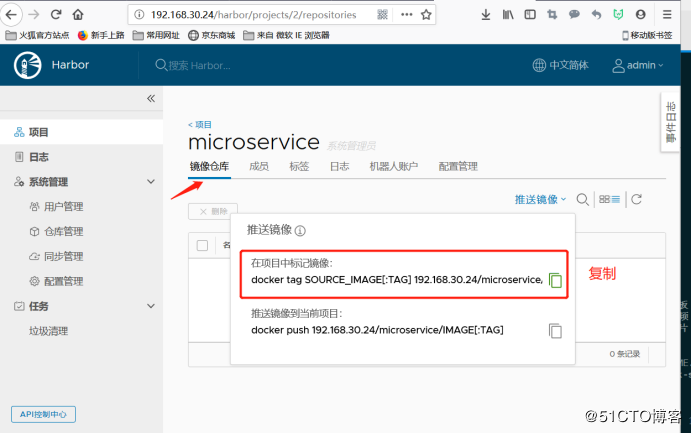Click info icon next to 推送镜像 title
This screenshot has height=433, width=692.
click(x=300, y=230)
